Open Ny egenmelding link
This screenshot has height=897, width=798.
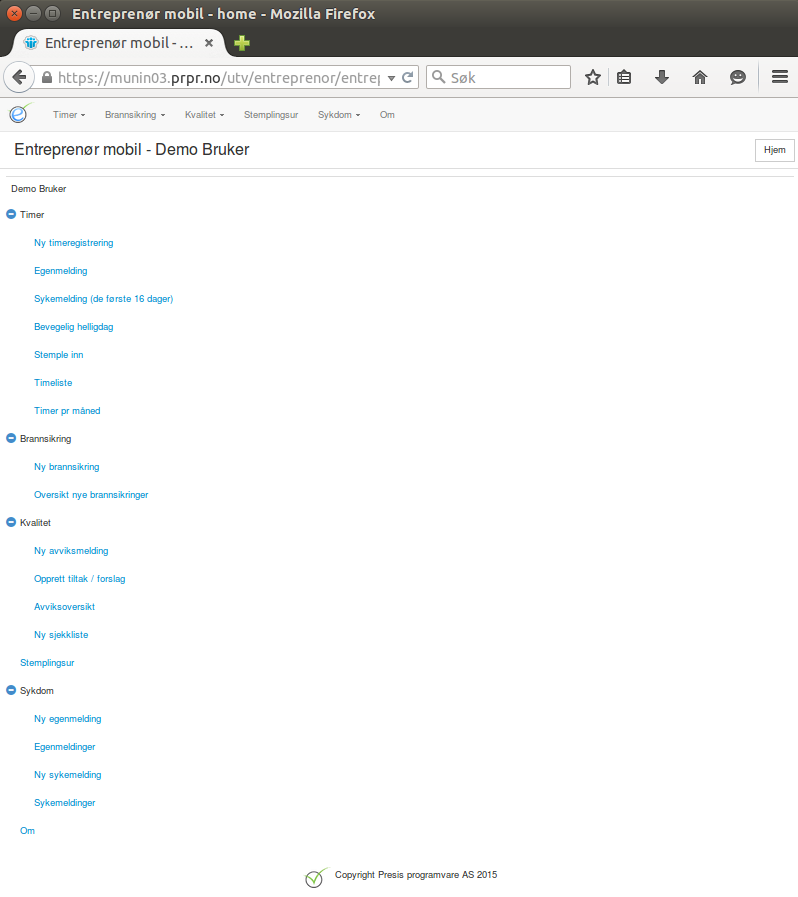point(68,719)
